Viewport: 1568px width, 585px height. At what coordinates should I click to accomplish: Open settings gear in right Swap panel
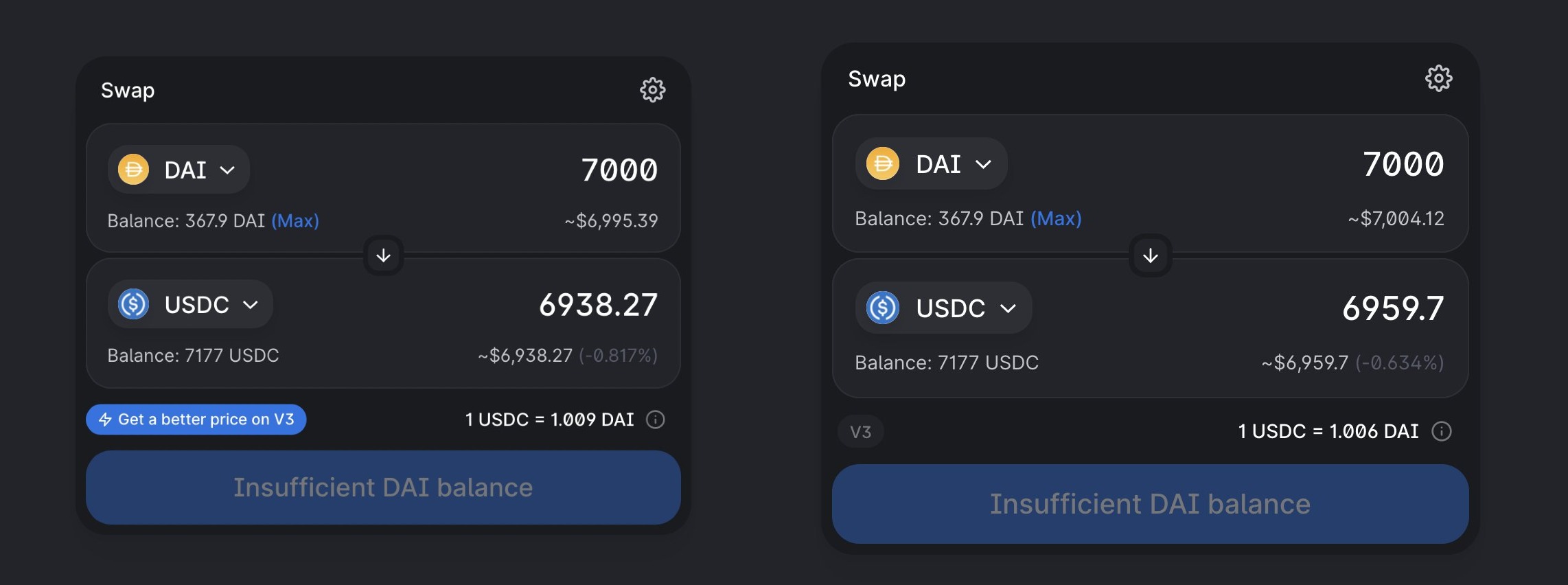pyautogui.click(x=1438, y=78)
